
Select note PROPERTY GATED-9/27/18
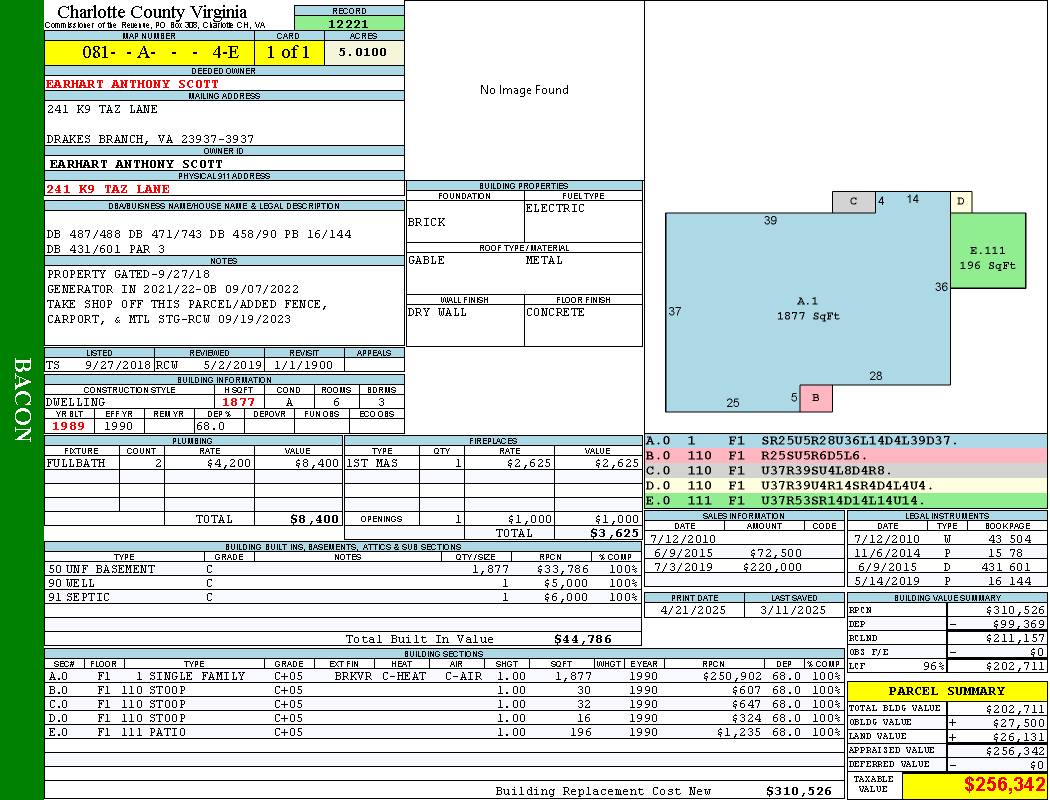128,274
